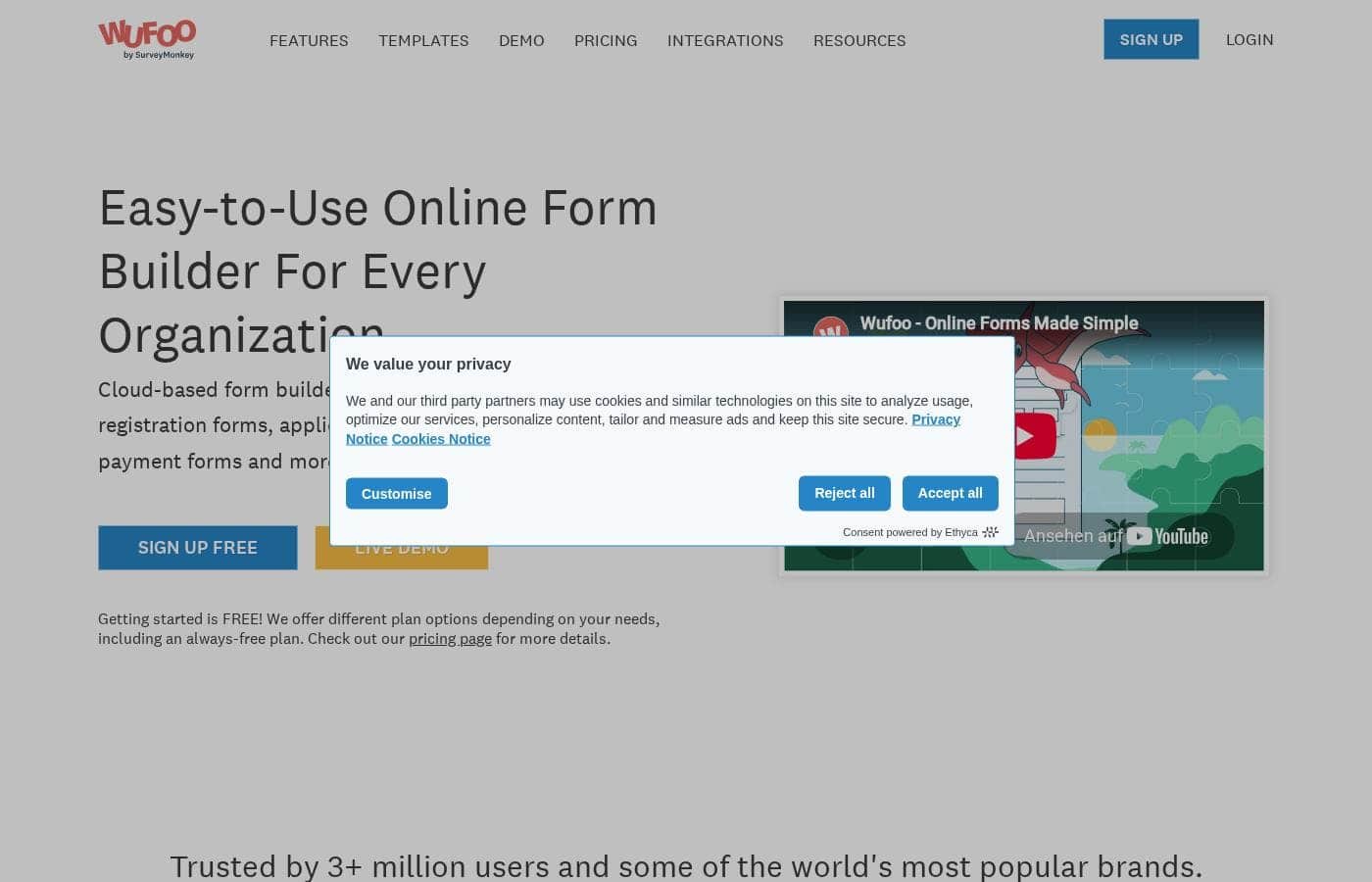Open the Privacy Notice link
The image size is (1372, 882).
click(x=936, y=419)
